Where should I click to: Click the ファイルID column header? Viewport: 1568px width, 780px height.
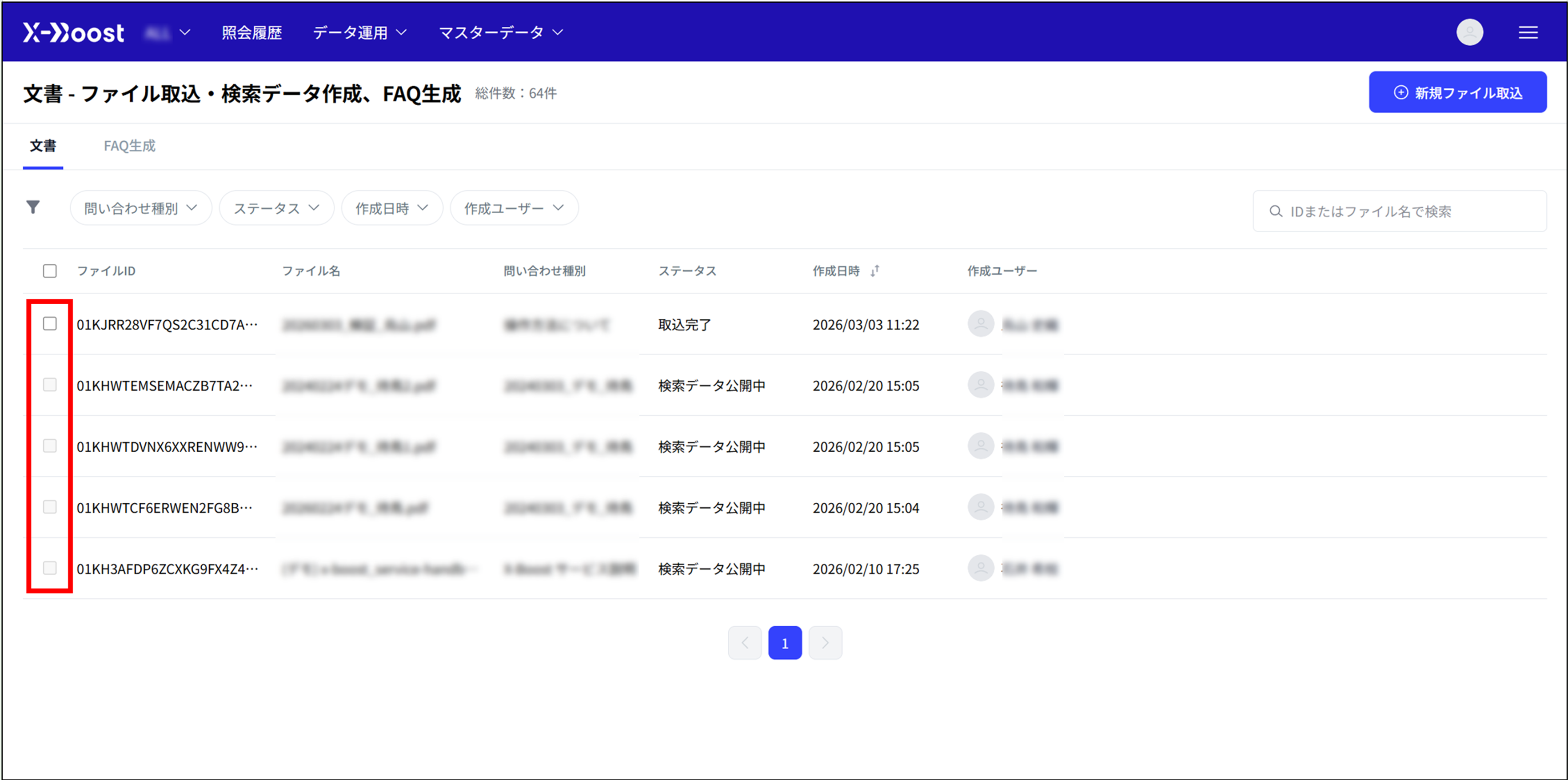[x=106, y=271]
